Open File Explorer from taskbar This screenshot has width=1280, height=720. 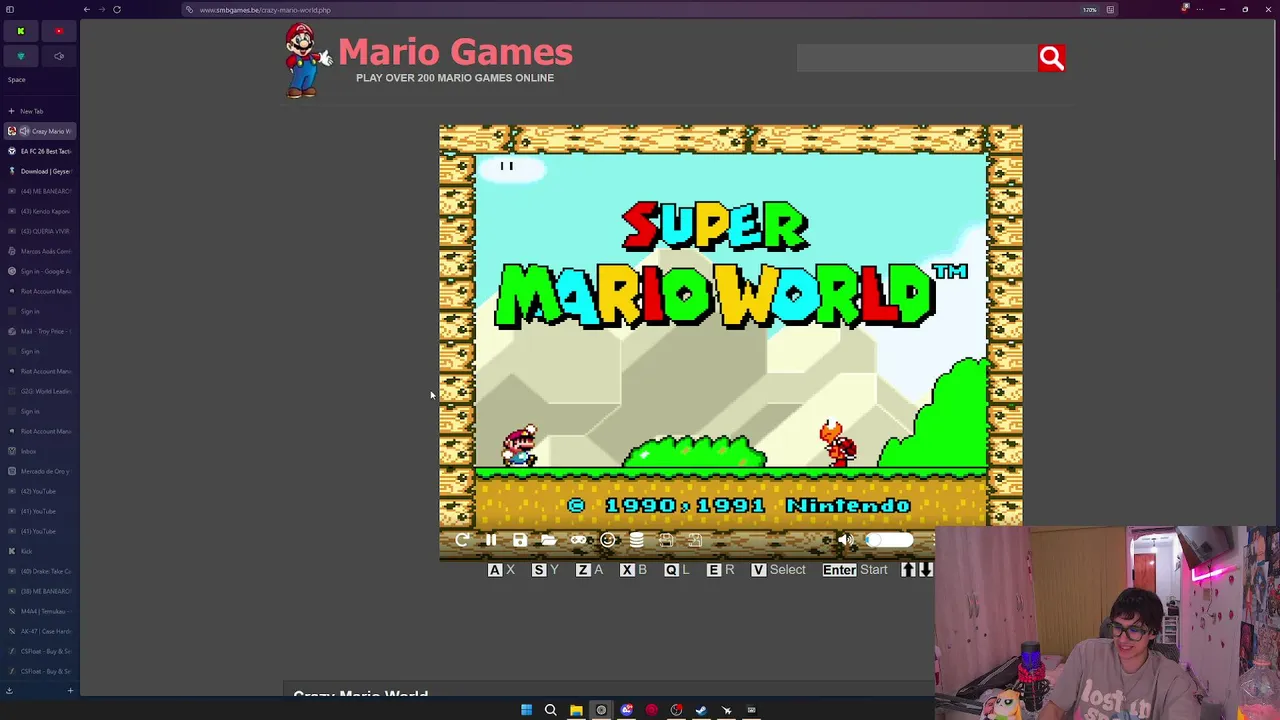(x=576, y=710)
